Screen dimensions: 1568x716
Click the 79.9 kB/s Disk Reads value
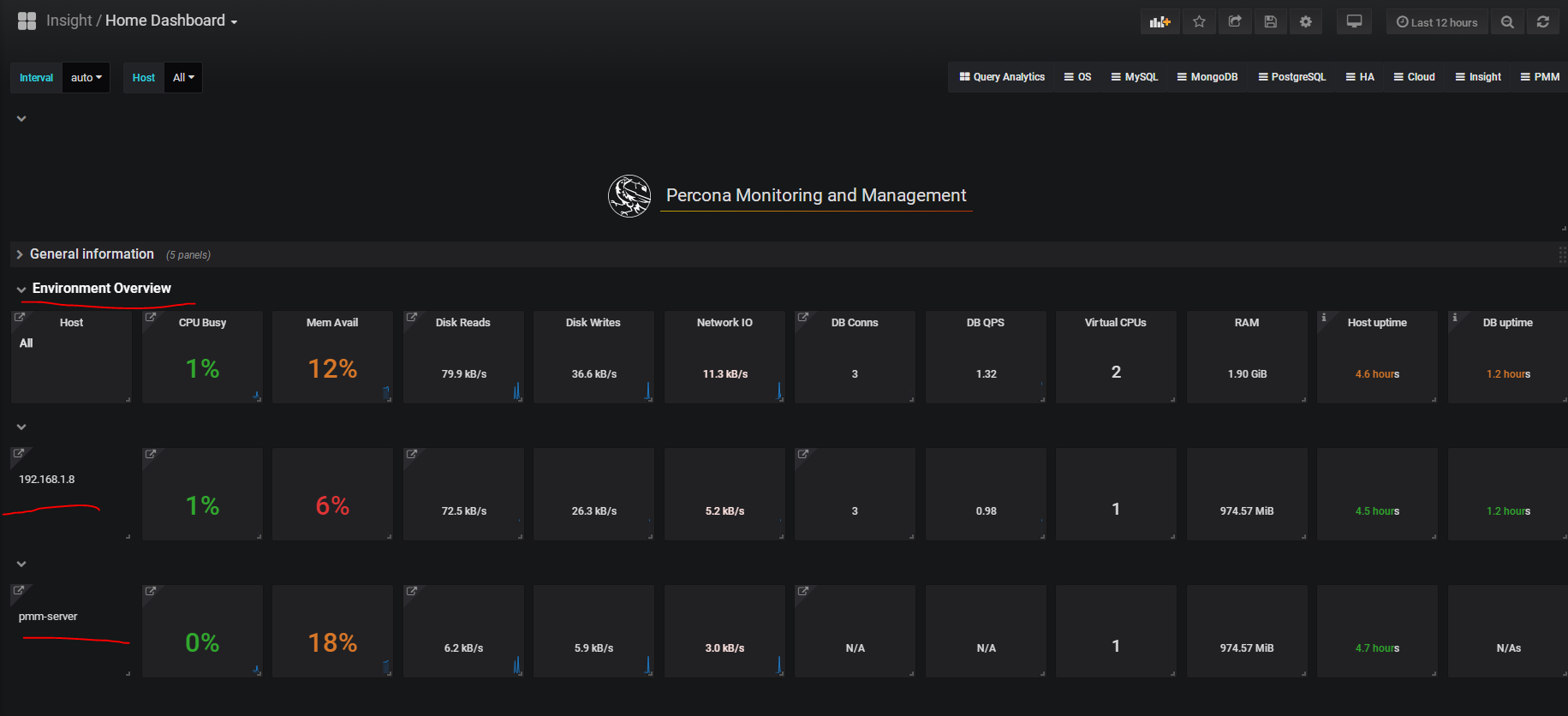point(464,374)
